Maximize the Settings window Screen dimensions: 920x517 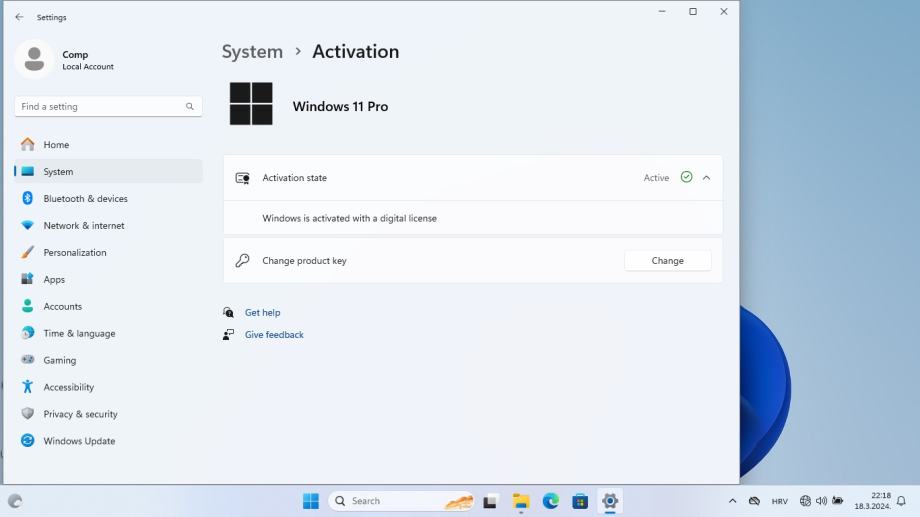click(x=693, y=12)
